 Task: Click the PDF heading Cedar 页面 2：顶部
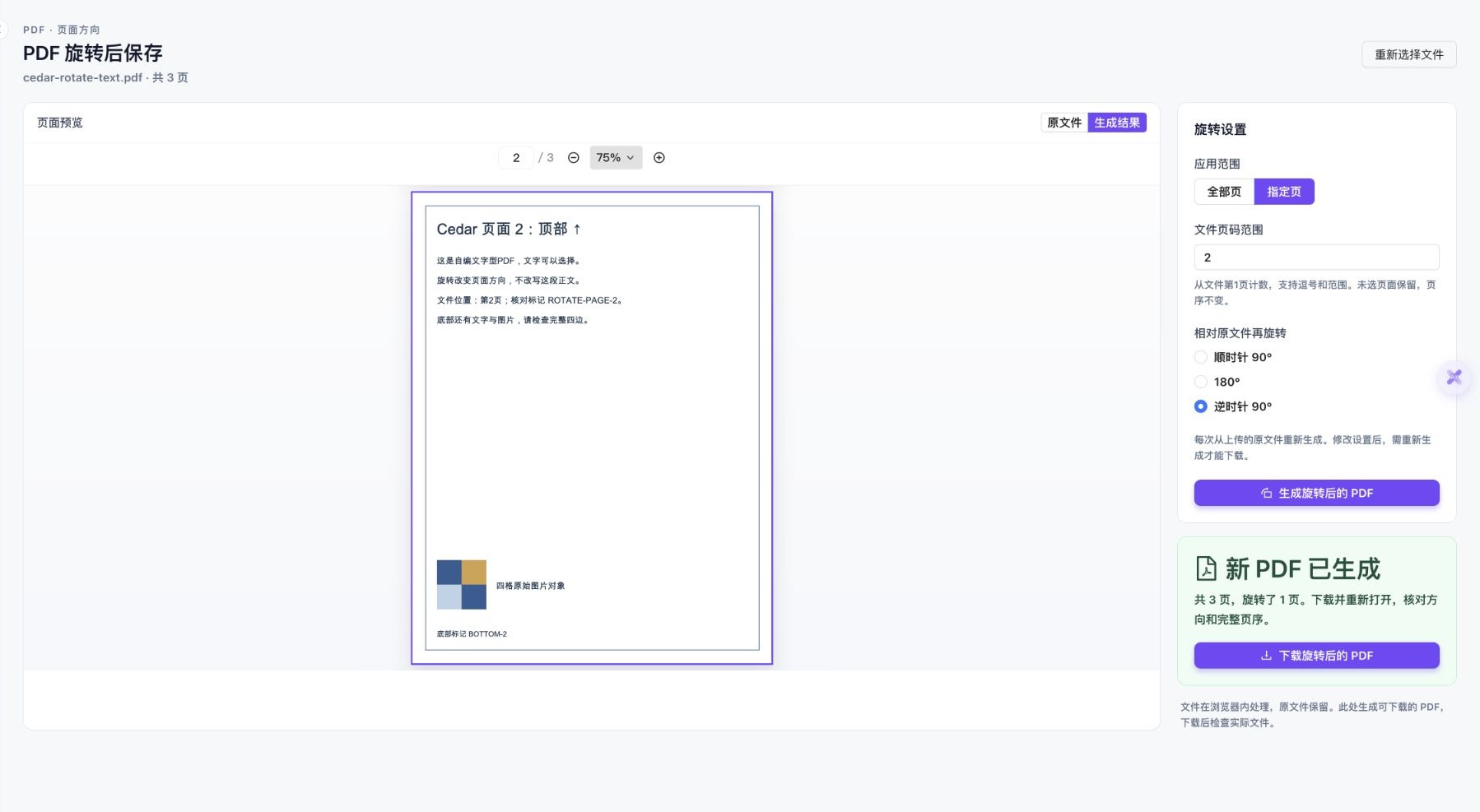509,229
